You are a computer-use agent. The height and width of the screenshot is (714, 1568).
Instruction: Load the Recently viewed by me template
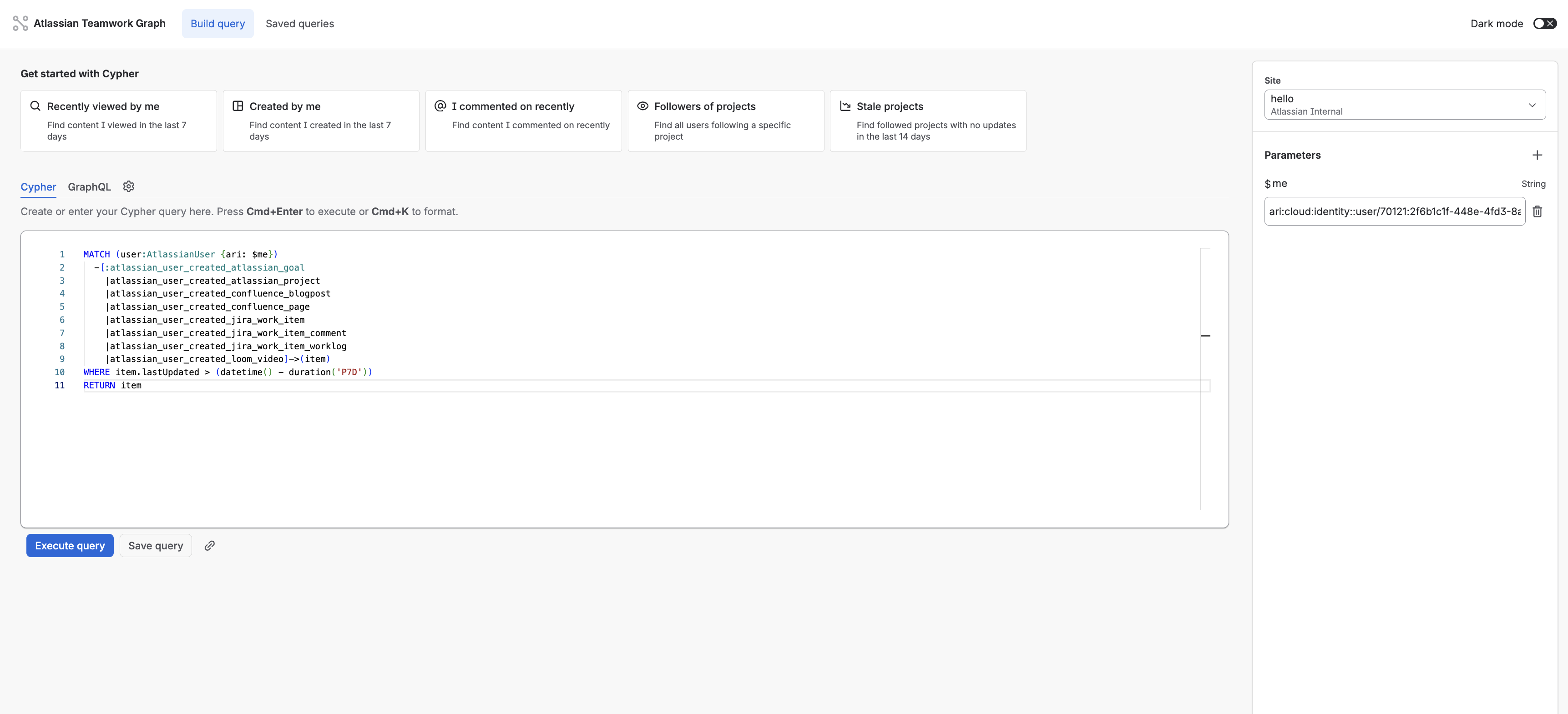pyautogui.click(x=119, y=121)
